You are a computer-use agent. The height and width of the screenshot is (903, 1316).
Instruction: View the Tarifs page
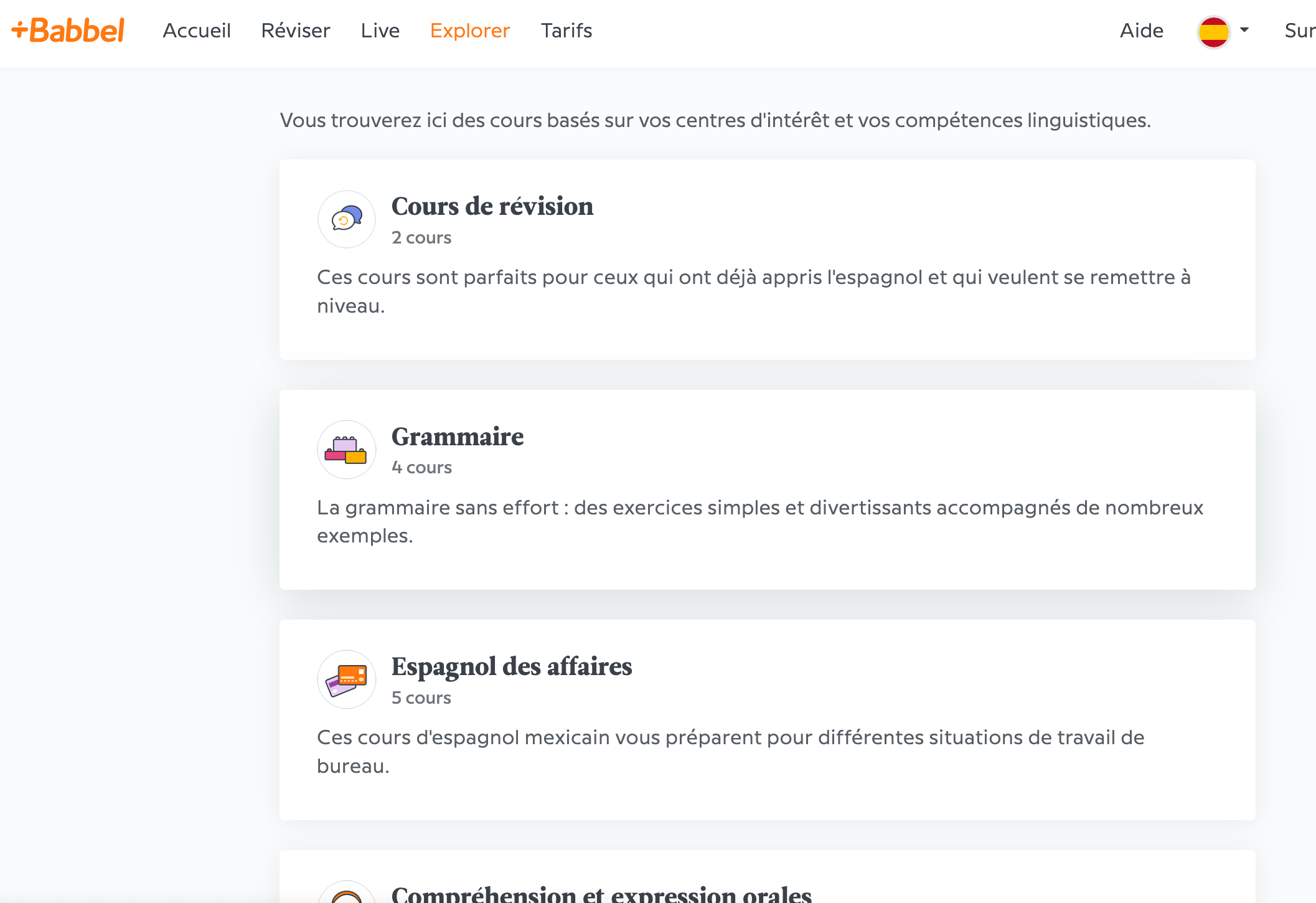[566, 31]
